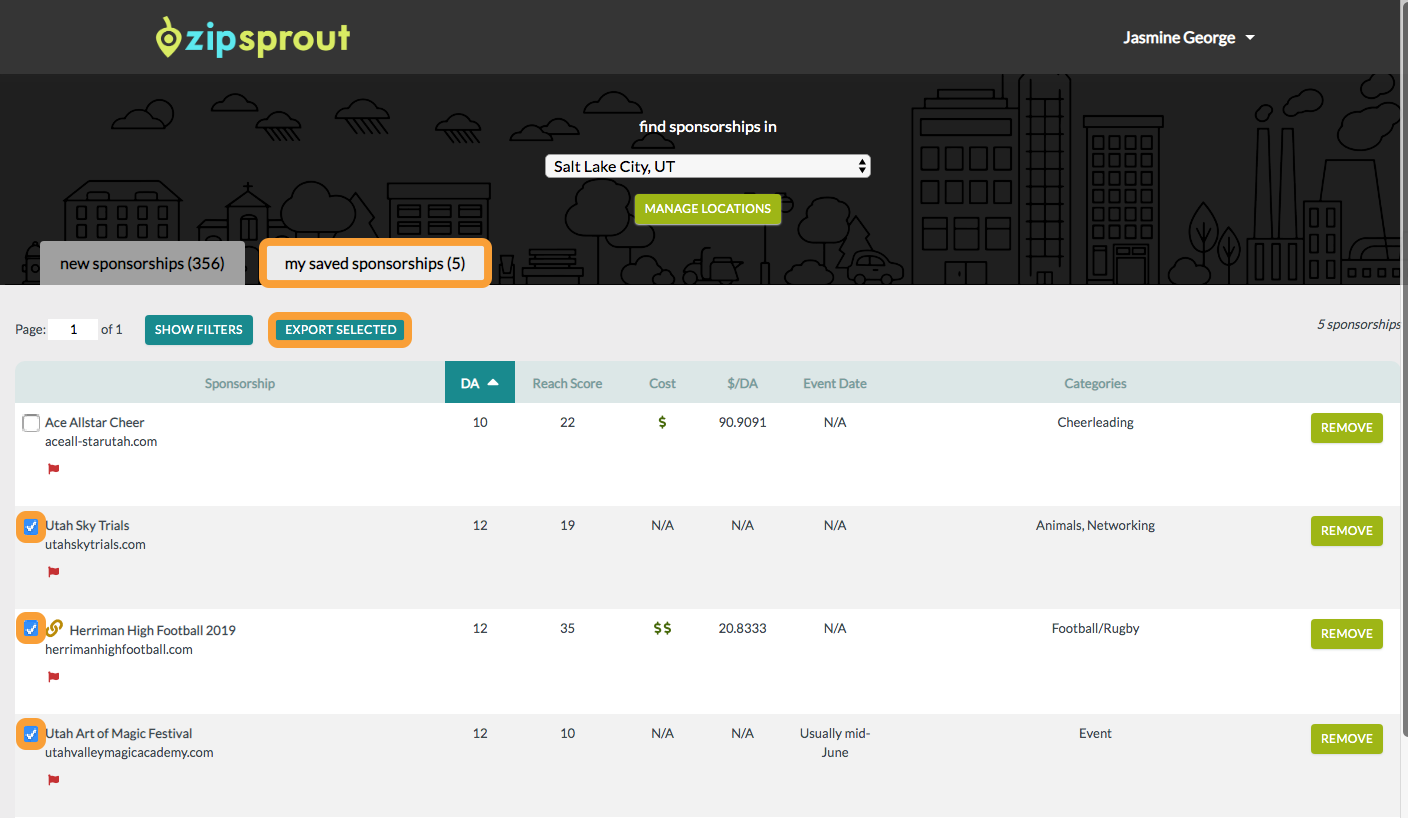Click the Page number input field
The height and width of the screenshot is (818, 1408).
[73, 329]
